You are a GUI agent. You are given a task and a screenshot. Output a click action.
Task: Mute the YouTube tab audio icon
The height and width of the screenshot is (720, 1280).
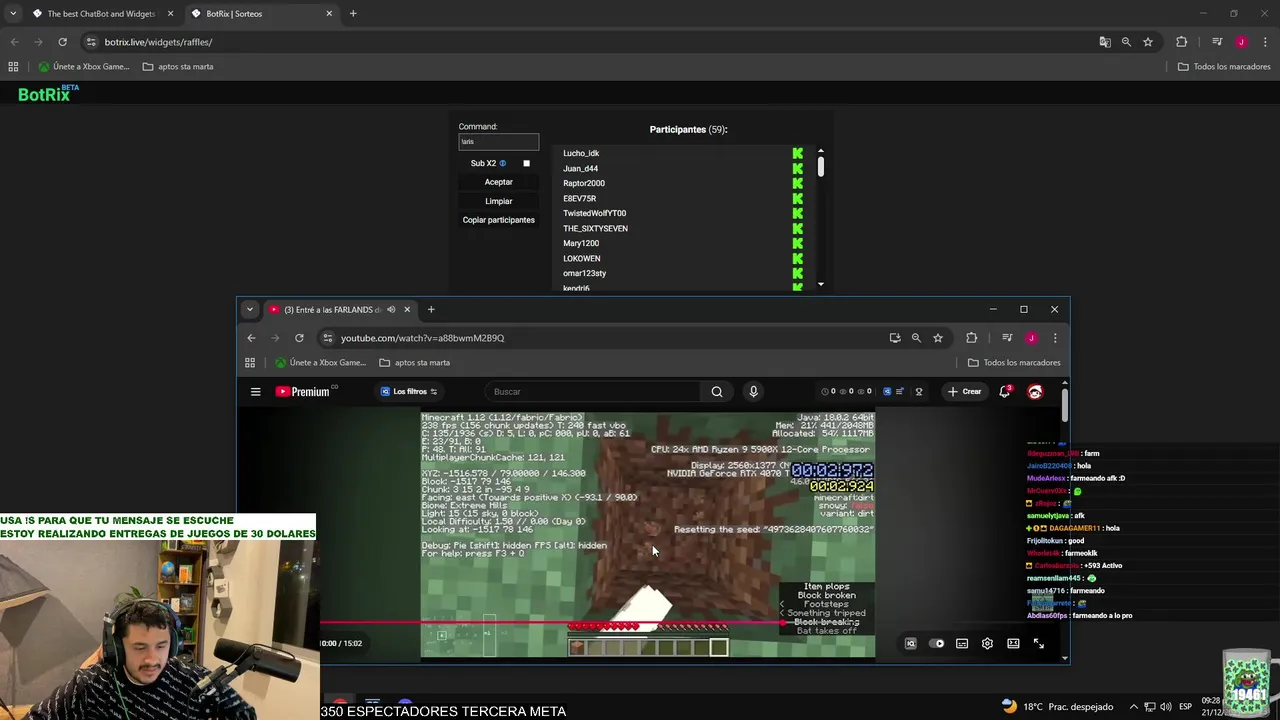[x=391, y=309]
